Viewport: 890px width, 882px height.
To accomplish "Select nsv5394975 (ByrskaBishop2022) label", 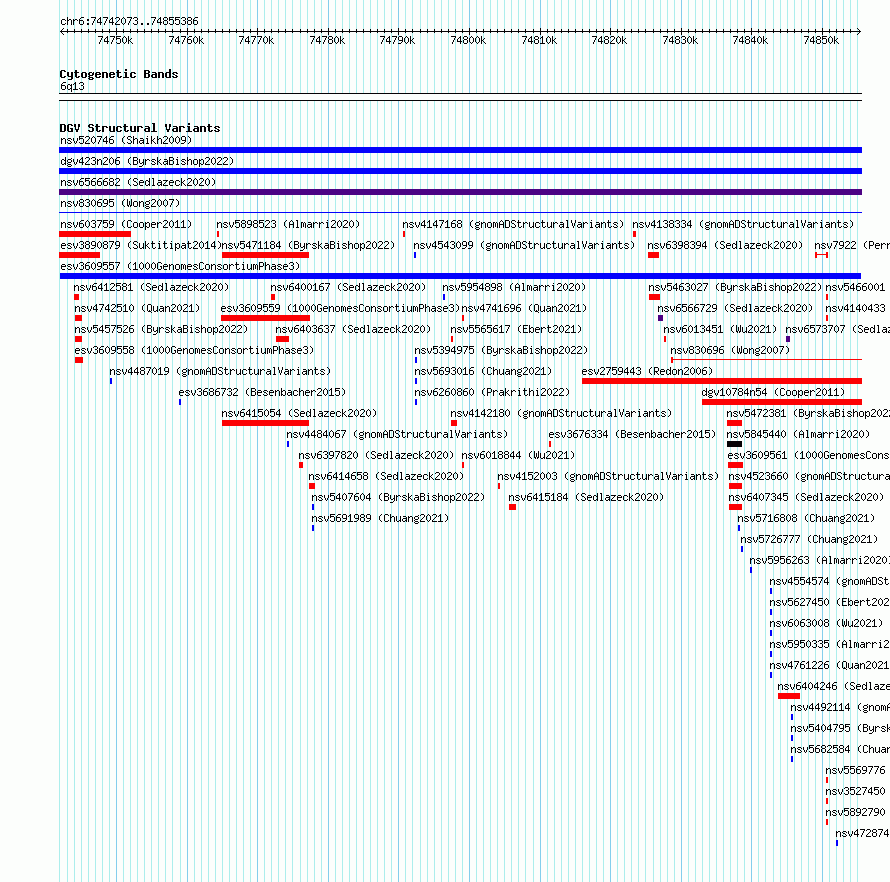I will tap(501, 350).
